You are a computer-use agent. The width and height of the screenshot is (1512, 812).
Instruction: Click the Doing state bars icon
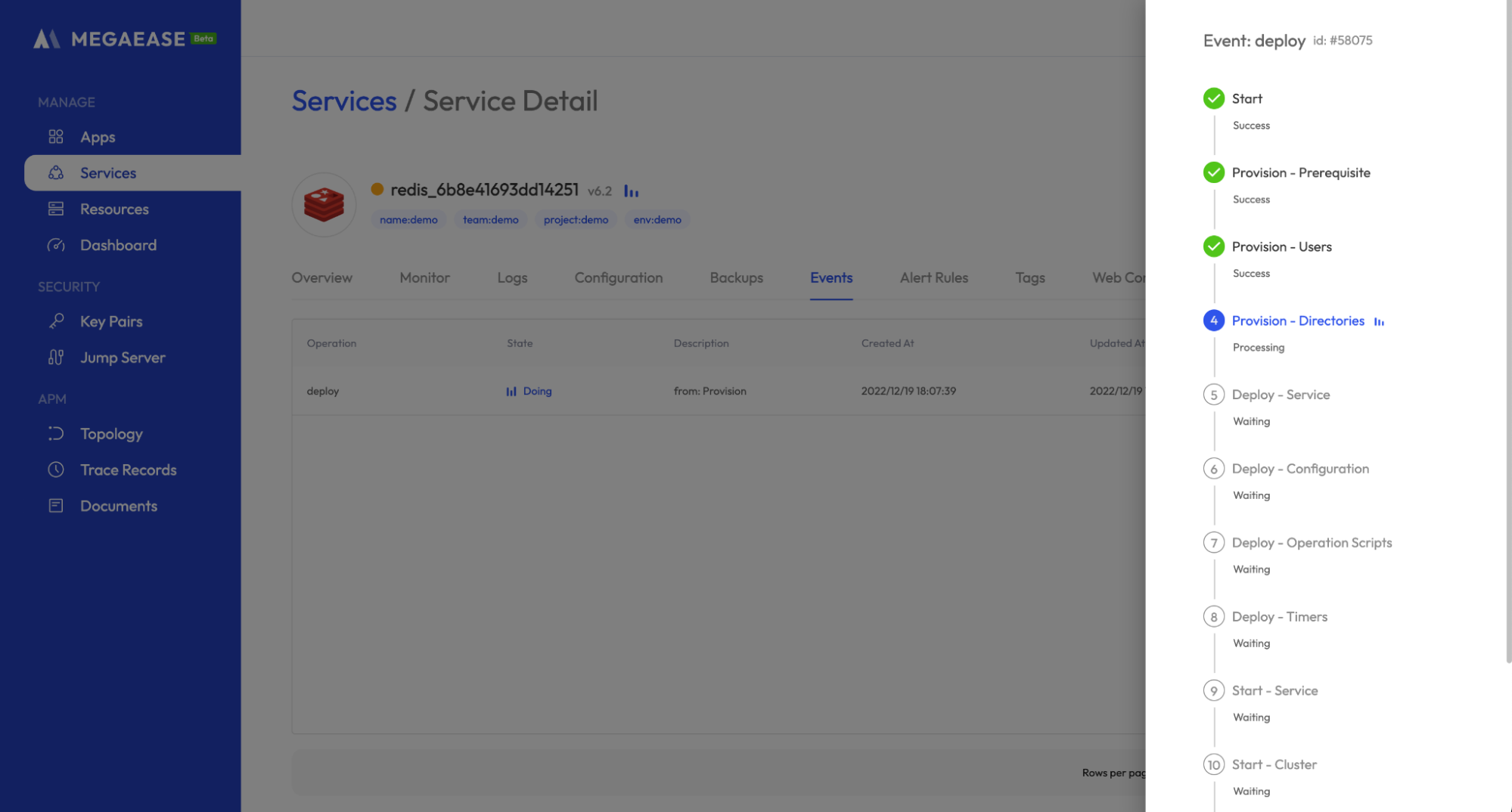point(511,391)
